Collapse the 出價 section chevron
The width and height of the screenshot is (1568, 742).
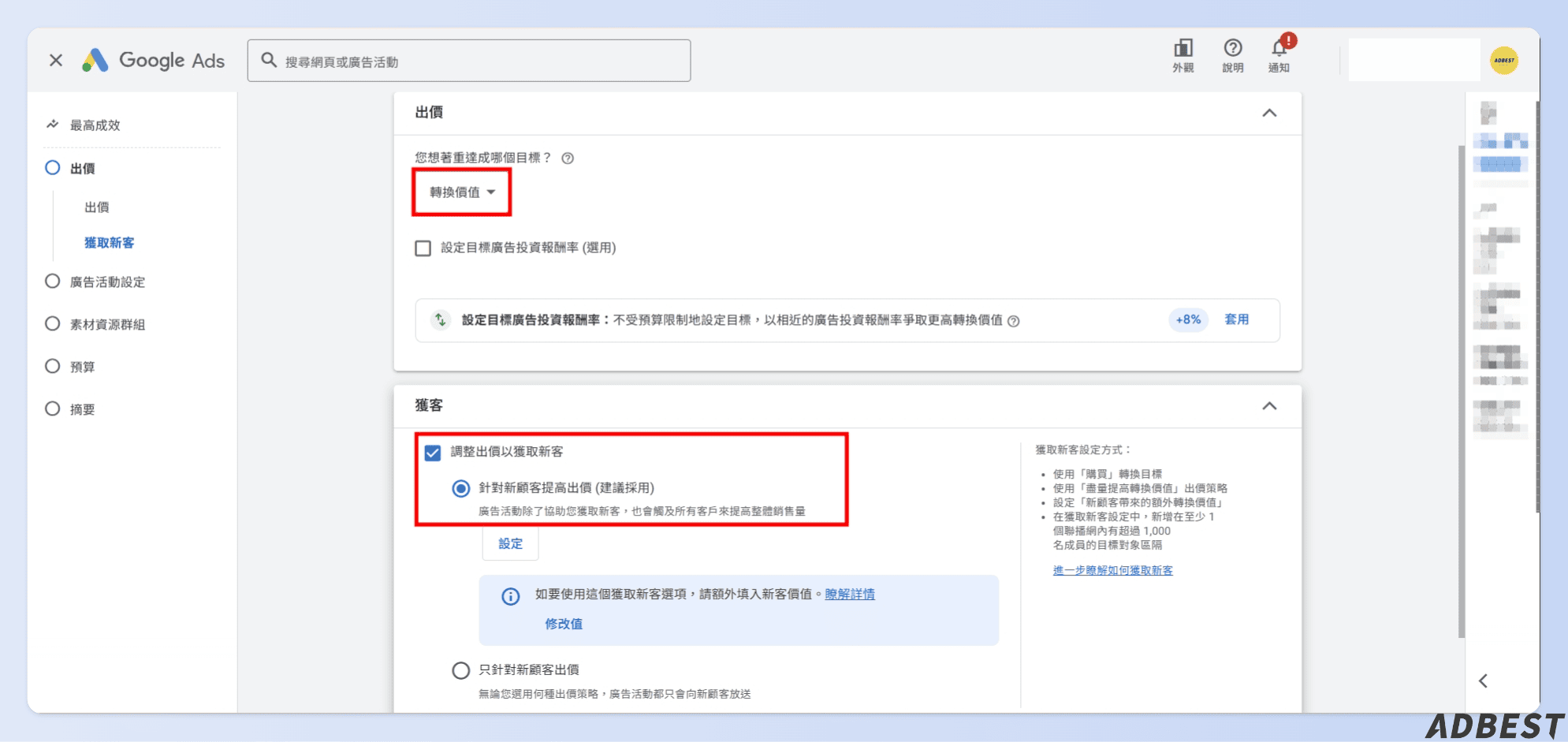1269,113
